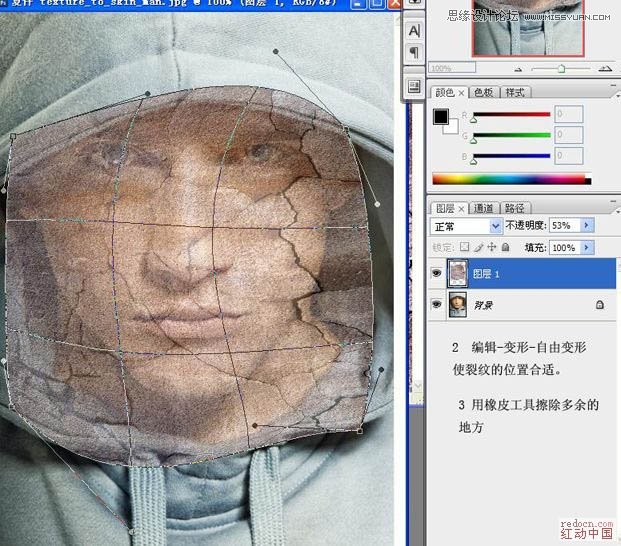The image size is (621, 546).
Task: Switch to the 路径 Paths tab
Action: point(515,208)
